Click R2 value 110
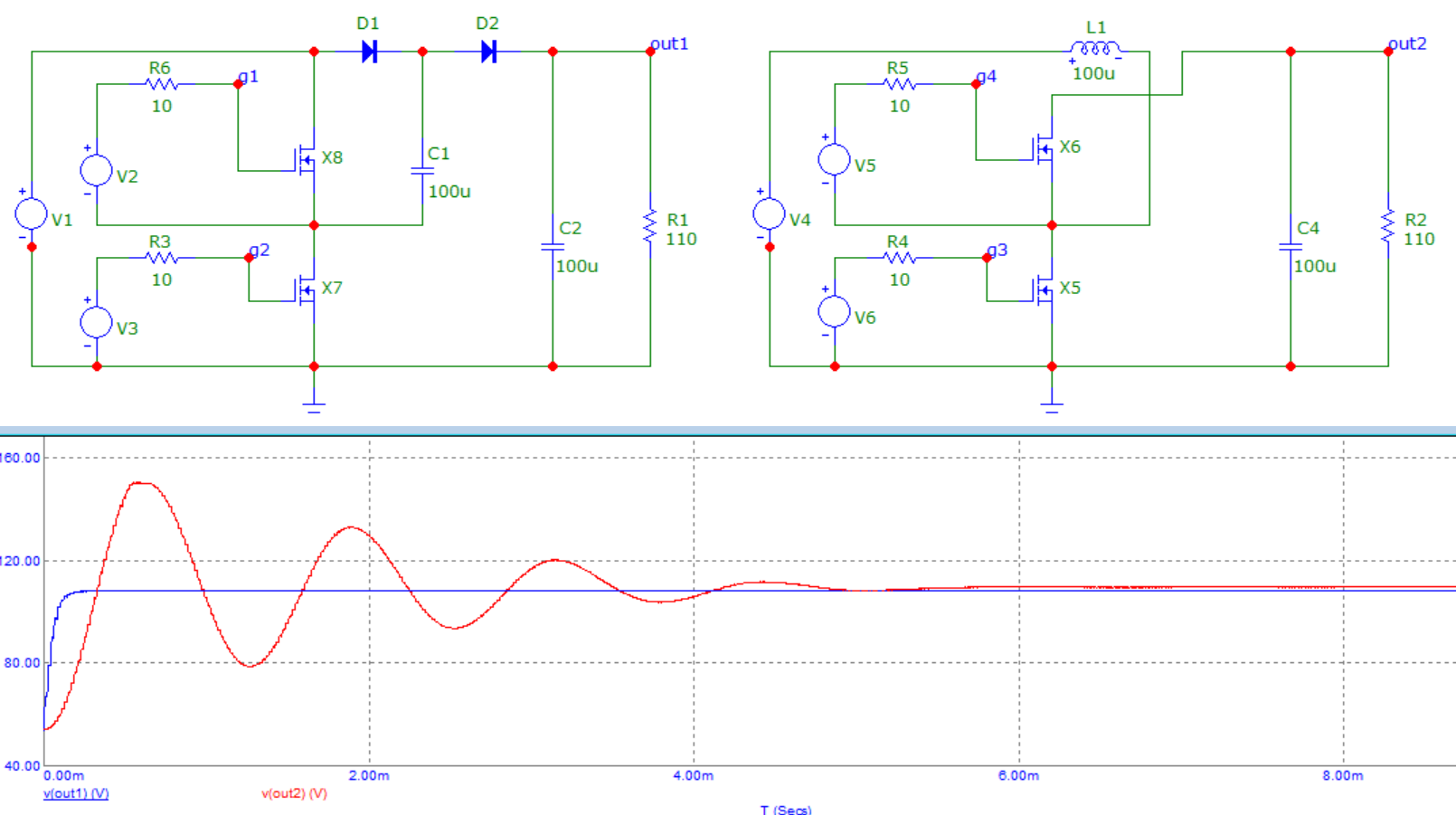The width and height of the screenshot is (1456, 815). [1420, 239]
